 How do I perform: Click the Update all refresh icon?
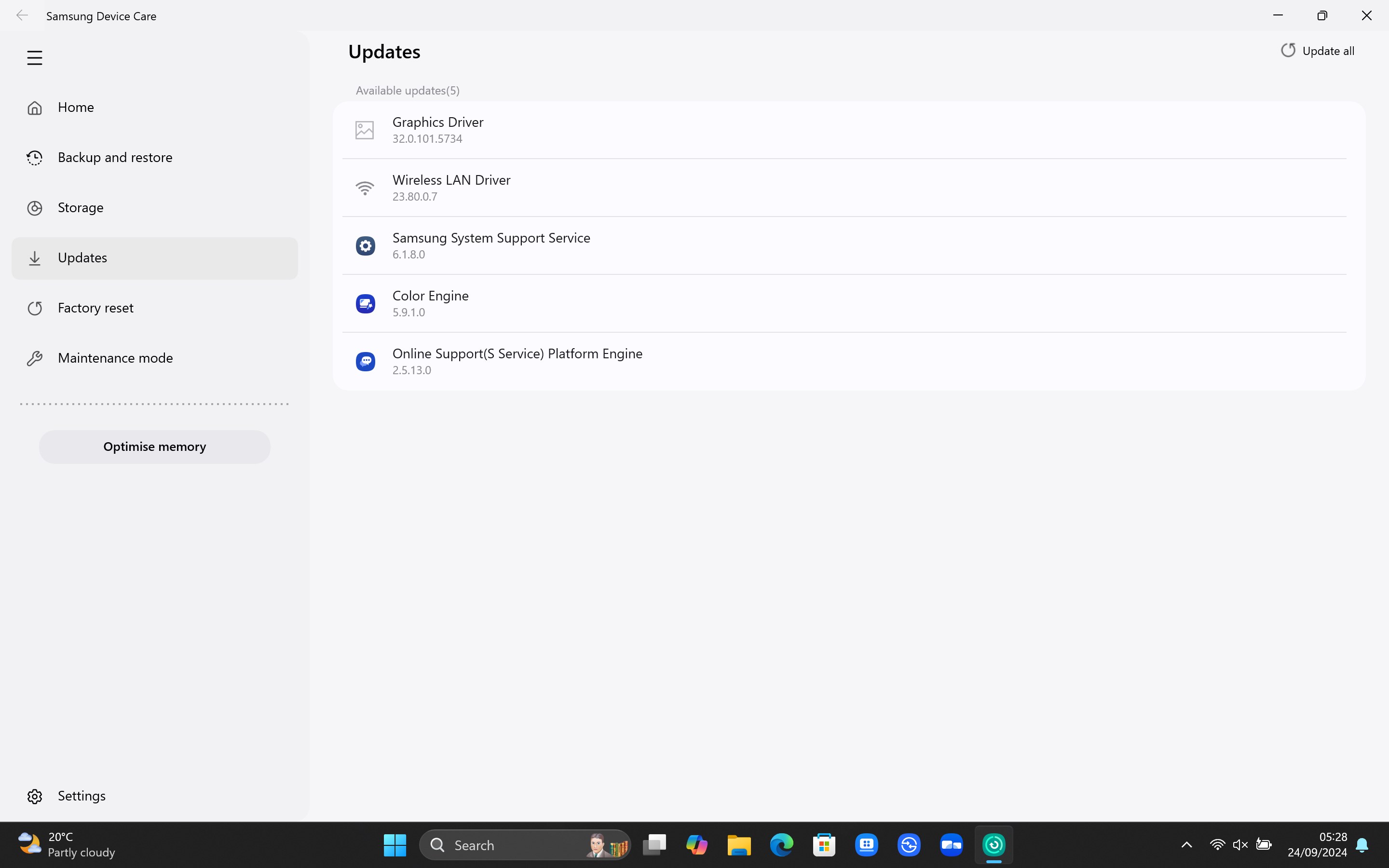pyautogui.click(x=1288, y=51)
